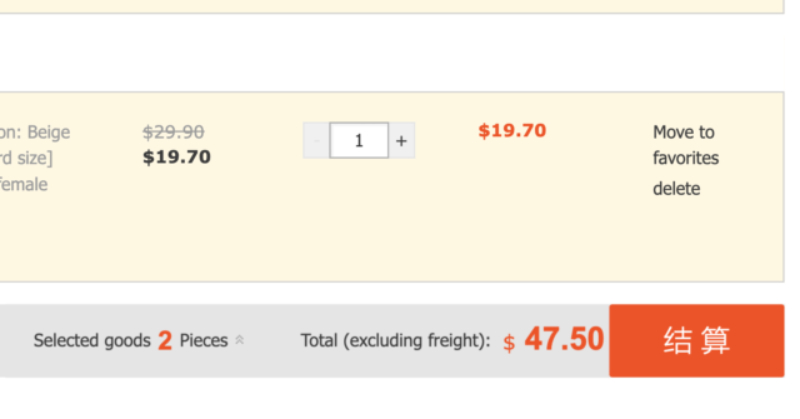Click the word Pieces in the summary bar

tap(204, 340)
